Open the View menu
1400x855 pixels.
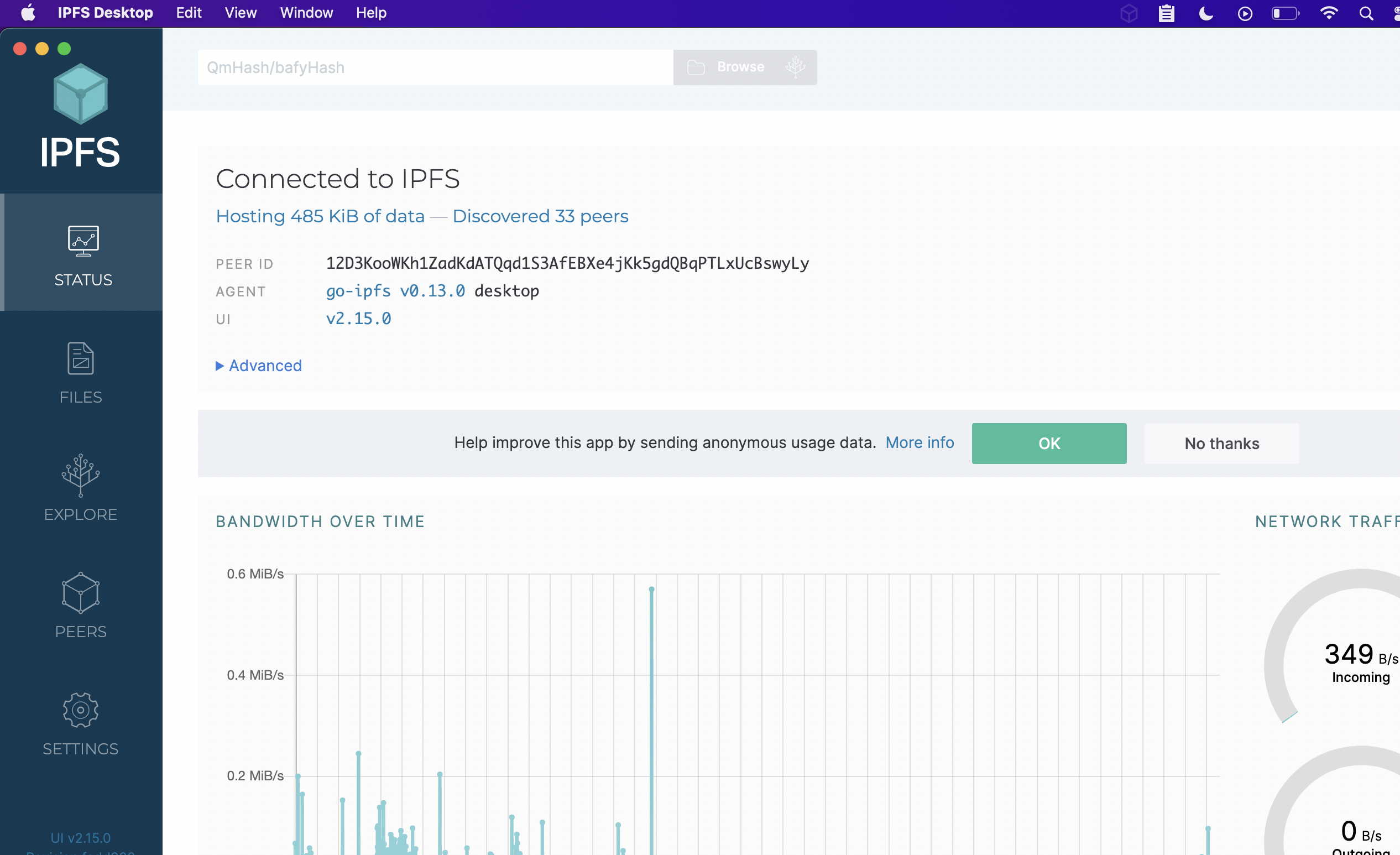(241, 13)
